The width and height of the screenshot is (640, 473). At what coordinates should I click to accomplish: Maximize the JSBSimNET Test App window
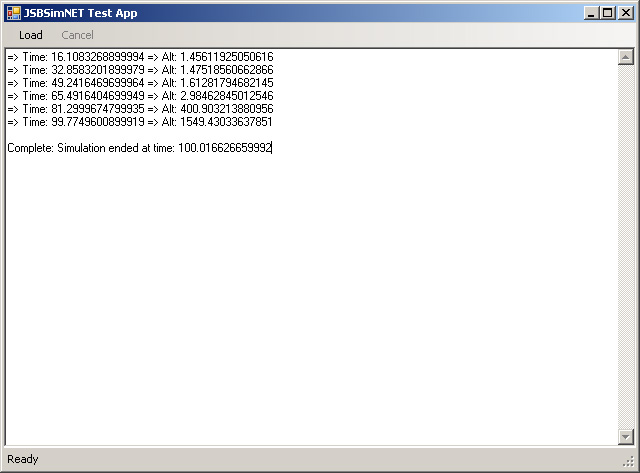[608, 13]
